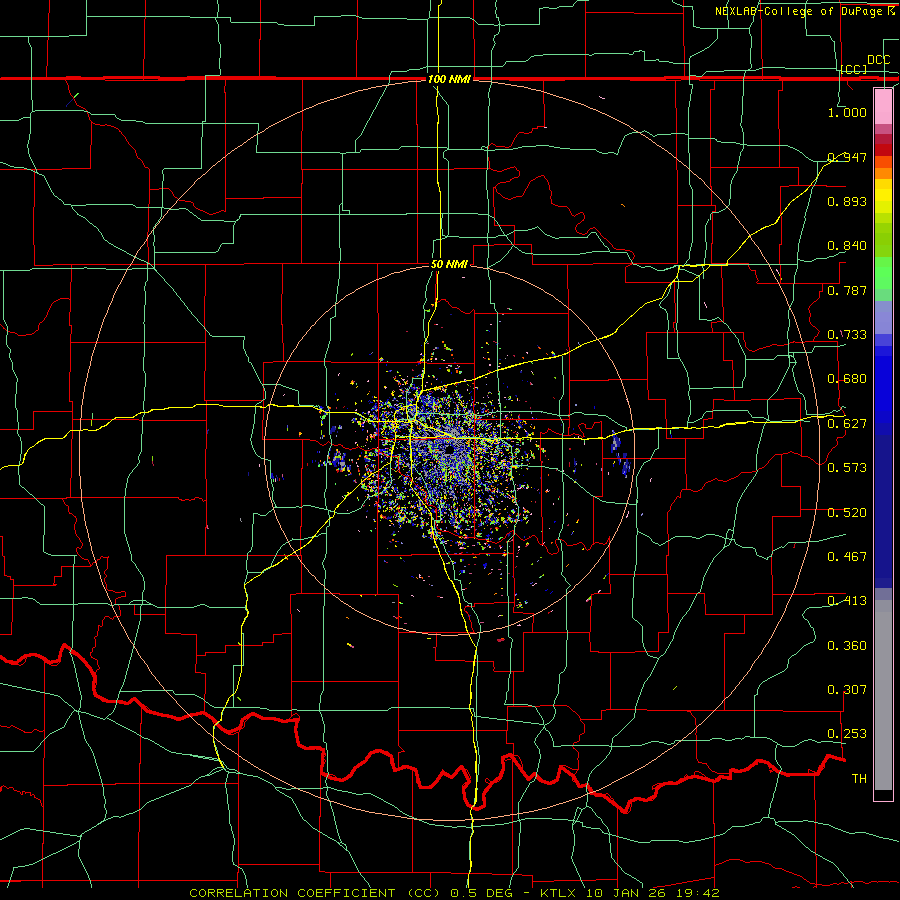
Task: Click the TH threshold label
Action: [x=859, y=779]
